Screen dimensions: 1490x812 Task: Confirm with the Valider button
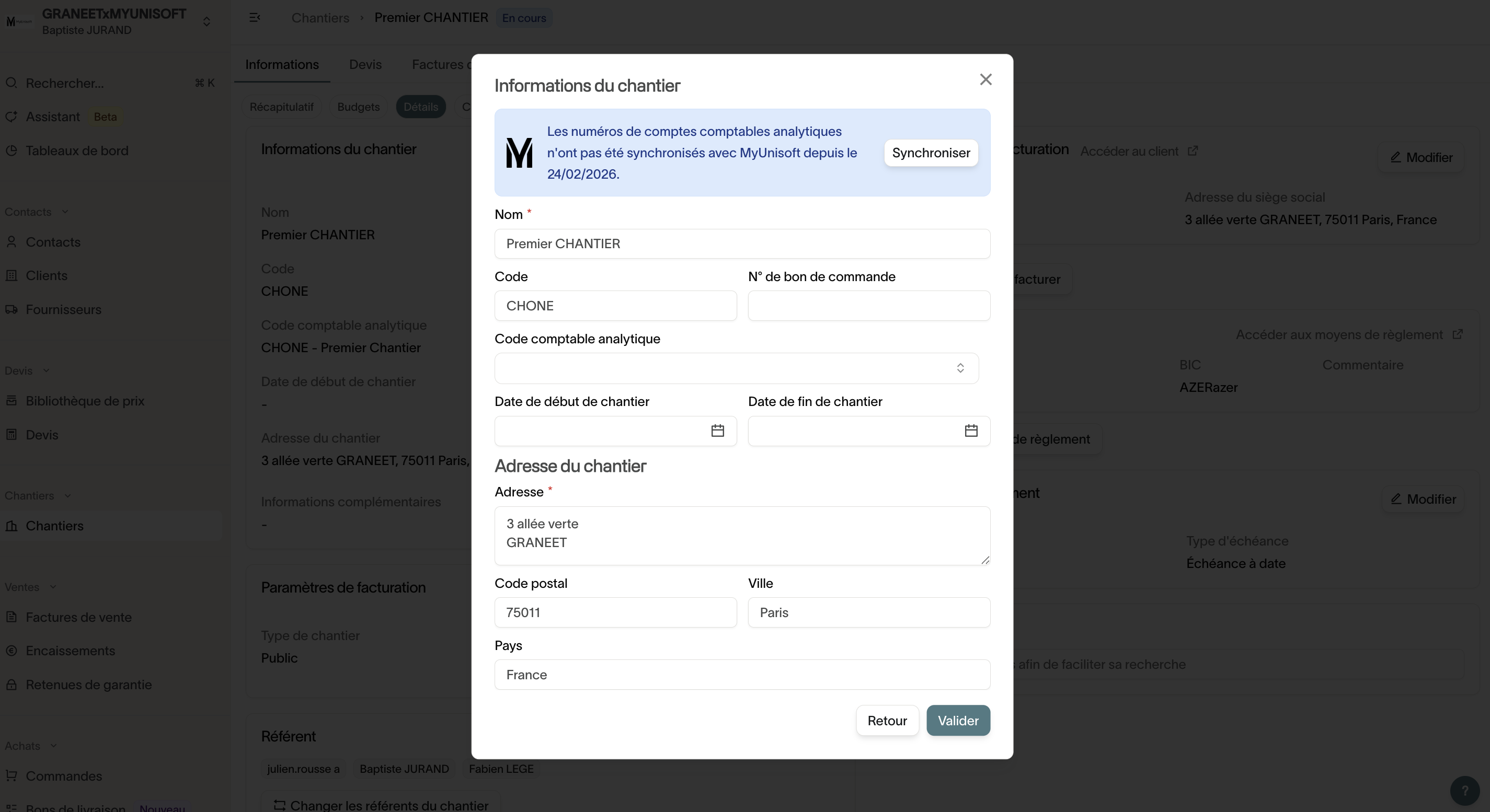tap(958, 720)
